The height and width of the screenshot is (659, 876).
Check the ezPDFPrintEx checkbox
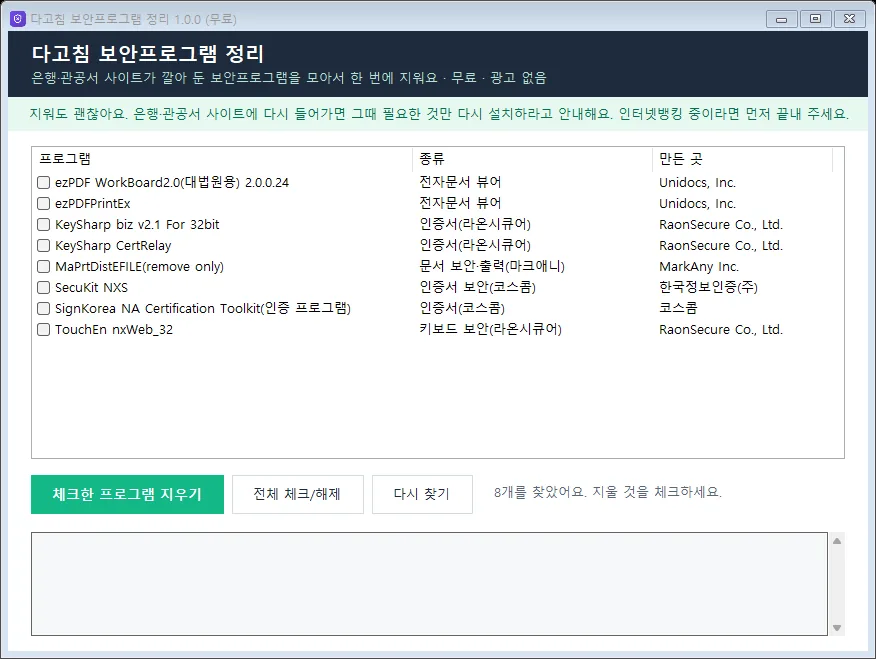pyautogui.click(x=43, y=203)
